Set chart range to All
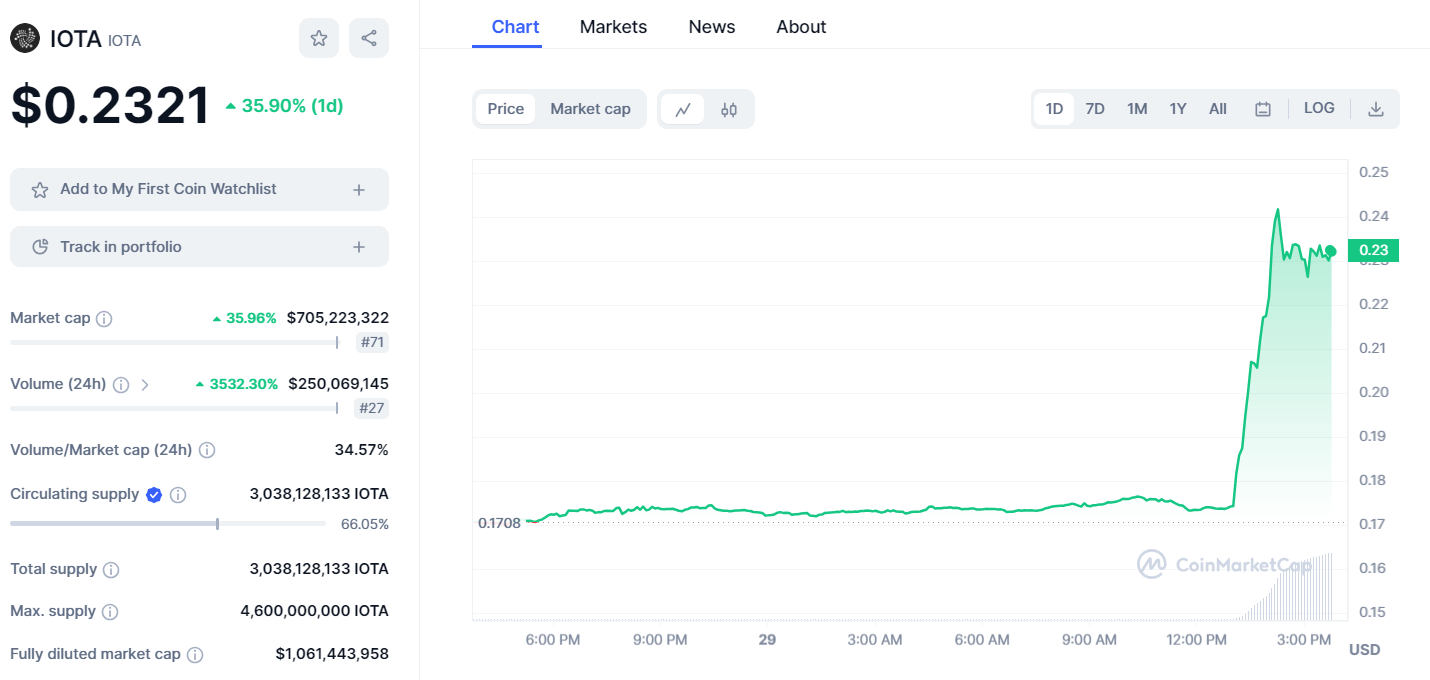The height and width of the screenshot is (680, 1430). point(1218,109)
